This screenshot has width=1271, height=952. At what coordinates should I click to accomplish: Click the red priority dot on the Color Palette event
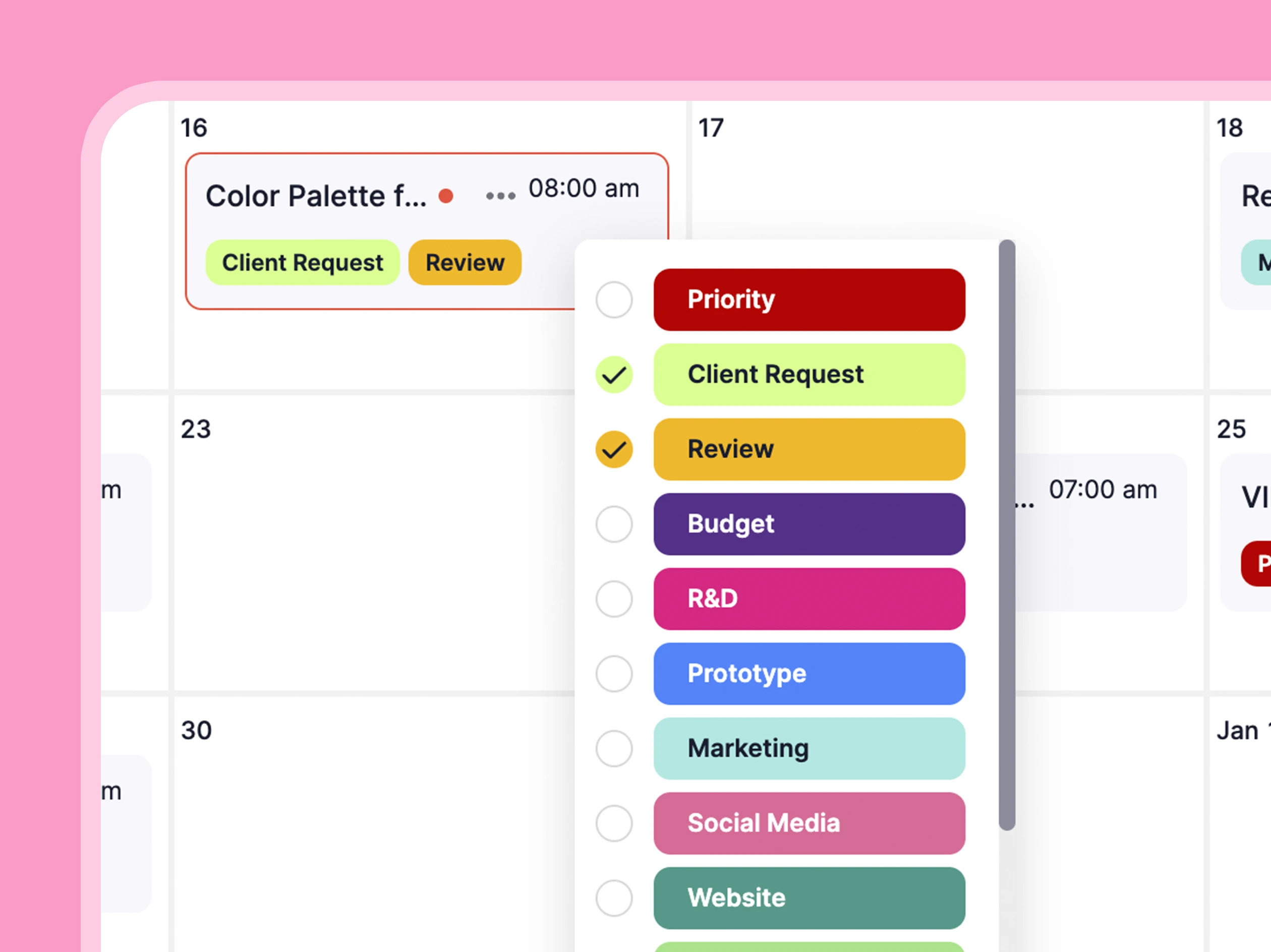click(x=447, y=195)
